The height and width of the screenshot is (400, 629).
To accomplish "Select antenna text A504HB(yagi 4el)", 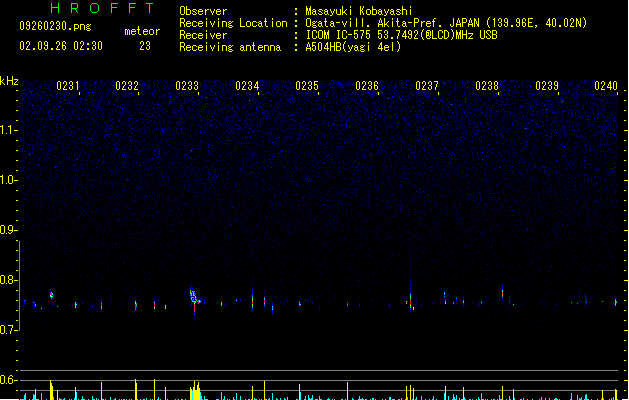I will click(353, 47).
